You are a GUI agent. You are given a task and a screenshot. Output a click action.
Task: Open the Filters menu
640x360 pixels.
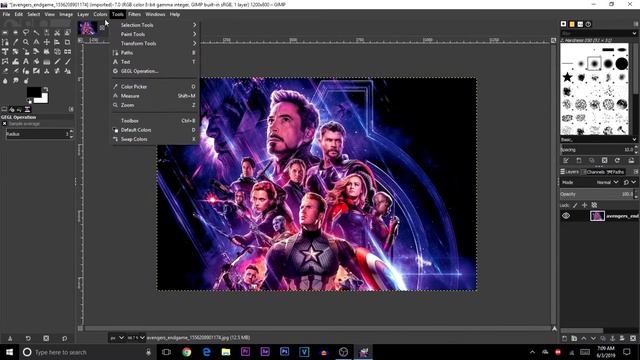134,14
